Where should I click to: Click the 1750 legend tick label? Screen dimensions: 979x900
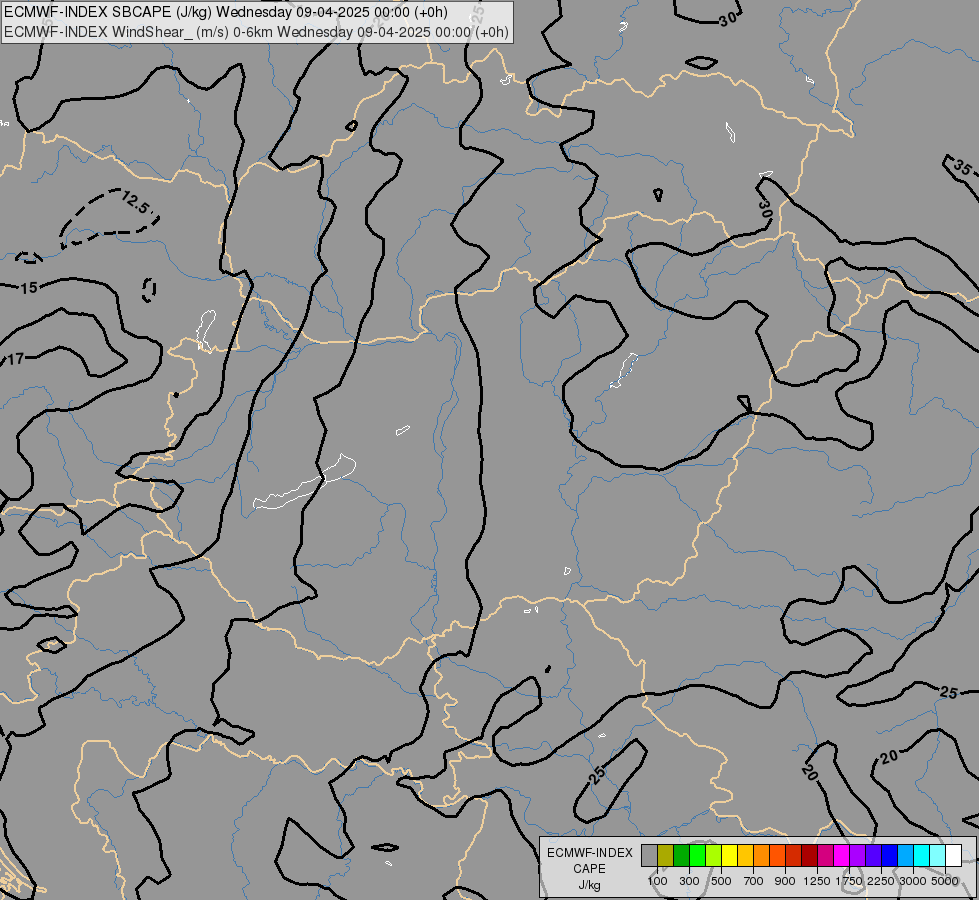click(849, 881)
